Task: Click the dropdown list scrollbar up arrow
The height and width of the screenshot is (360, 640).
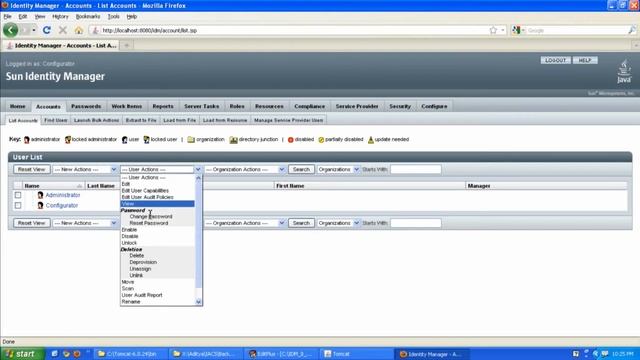Action: tap(198, 178)
